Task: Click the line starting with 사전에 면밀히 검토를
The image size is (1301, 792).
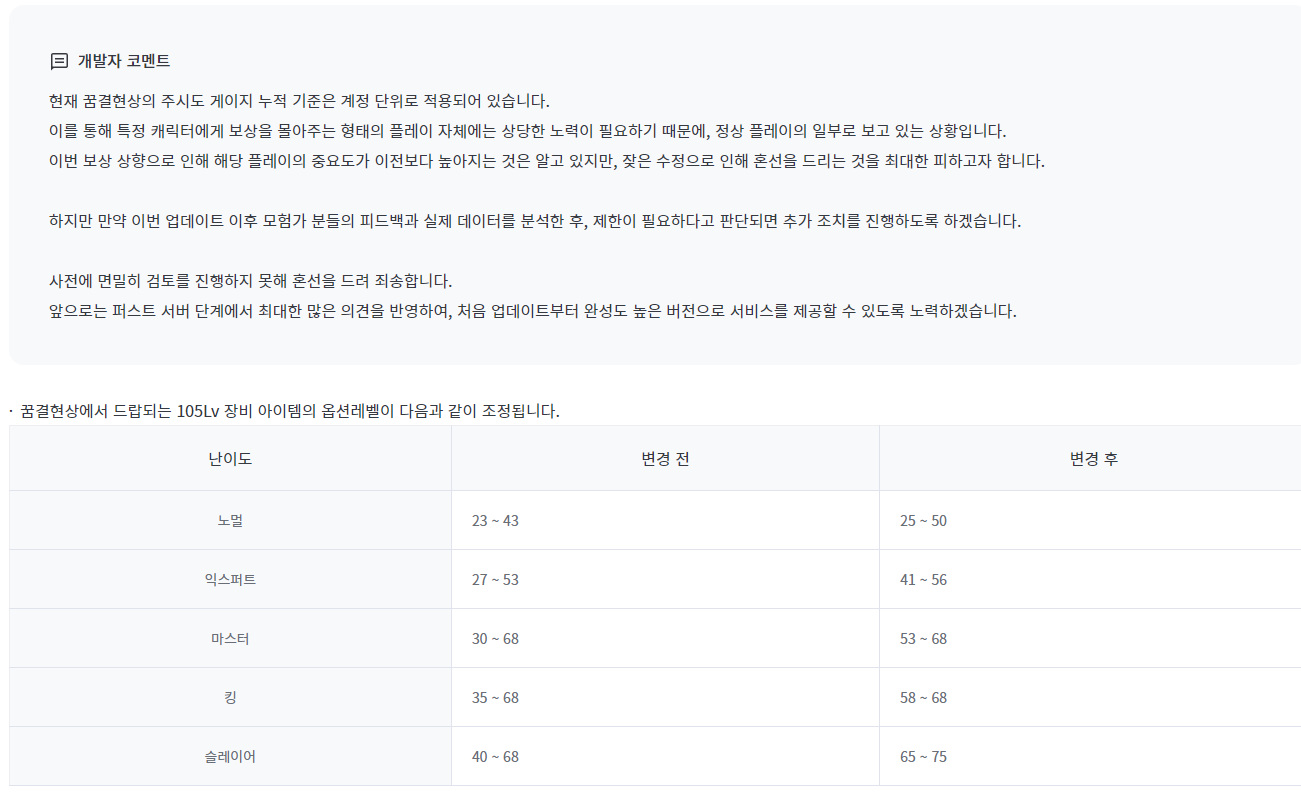Action: point(250,281)
